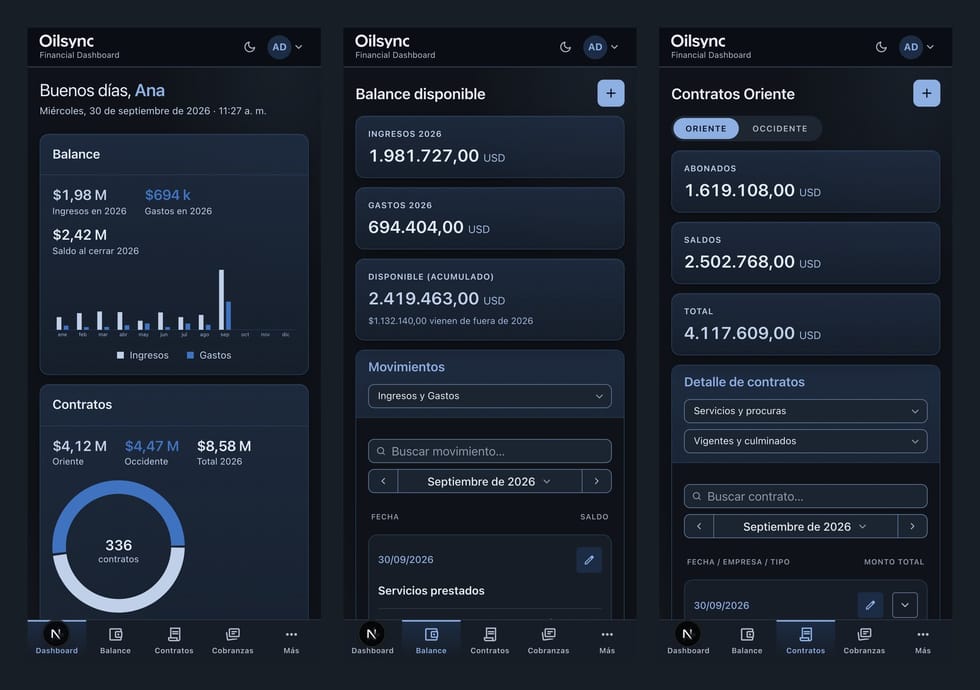Open Contratos tab from Balance disponible screen nav
Viewport: 980px width, 690px height.
tap(489, 640)
